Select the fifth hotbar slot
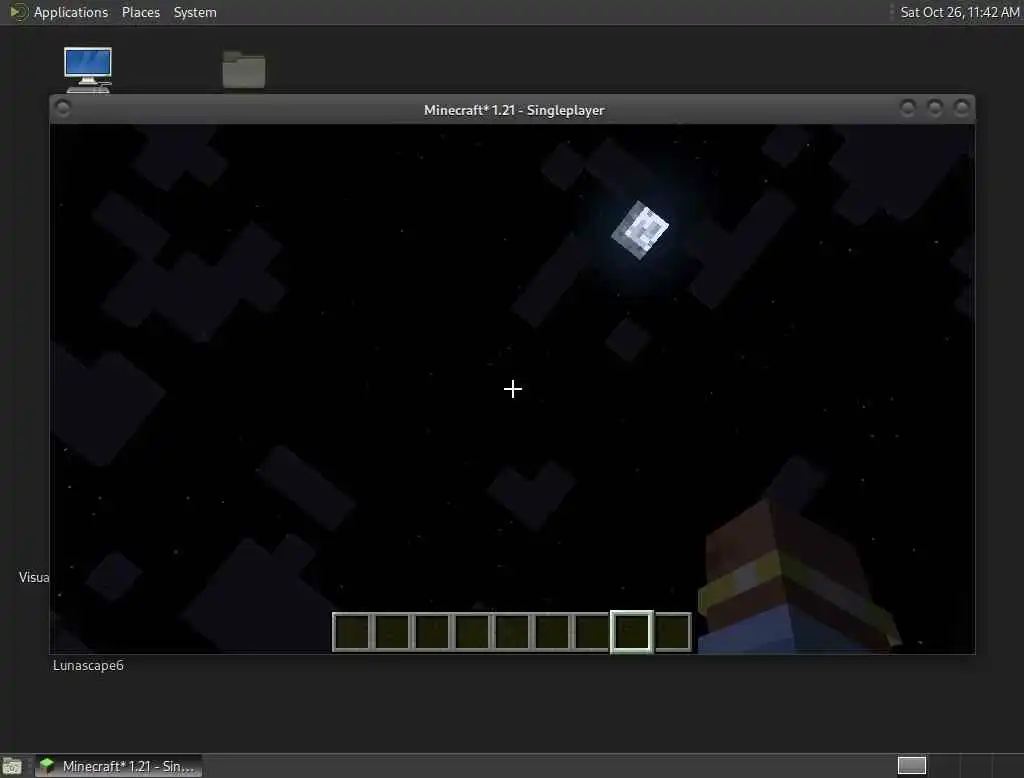The width and height of the screenshot is (1024, 778). 512,632
